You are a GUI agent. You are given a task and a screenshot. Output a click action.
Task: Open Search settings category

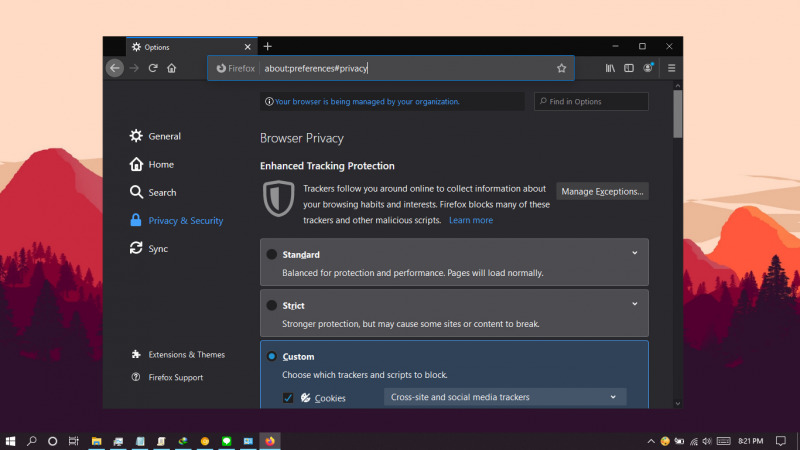coord(153,192)
